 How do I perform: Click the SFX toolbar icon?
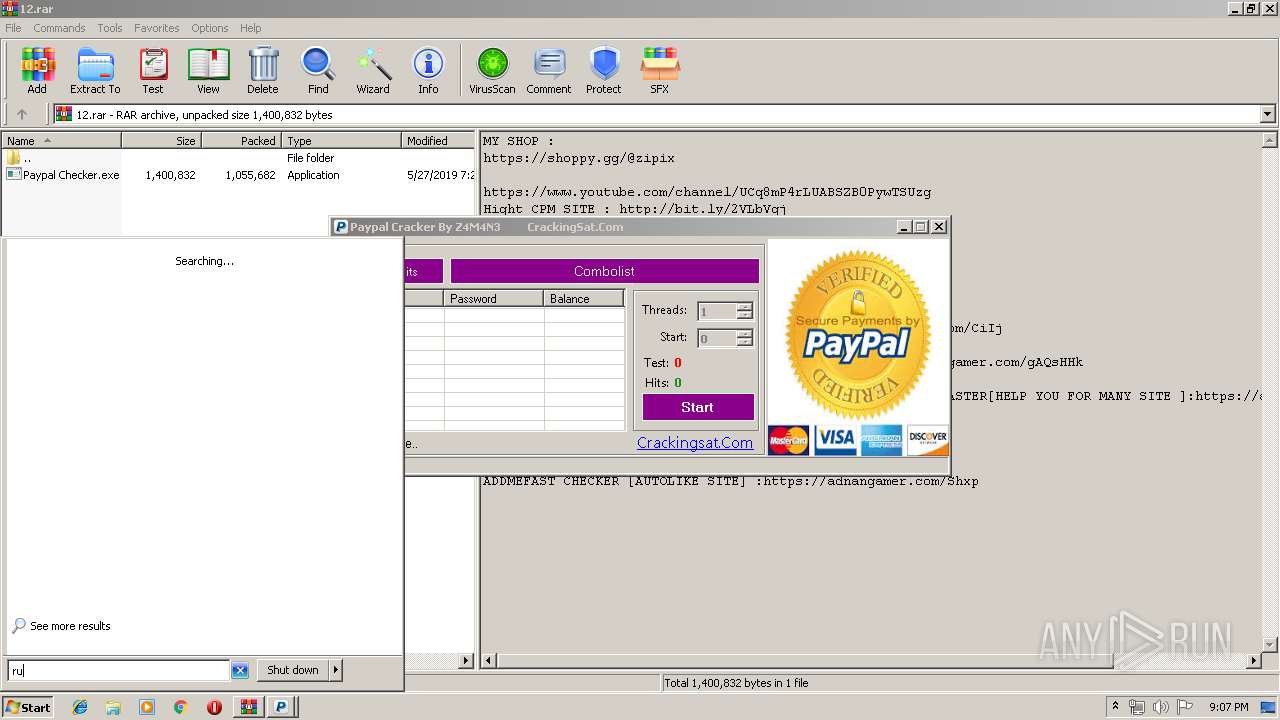(x=660, y=71)
